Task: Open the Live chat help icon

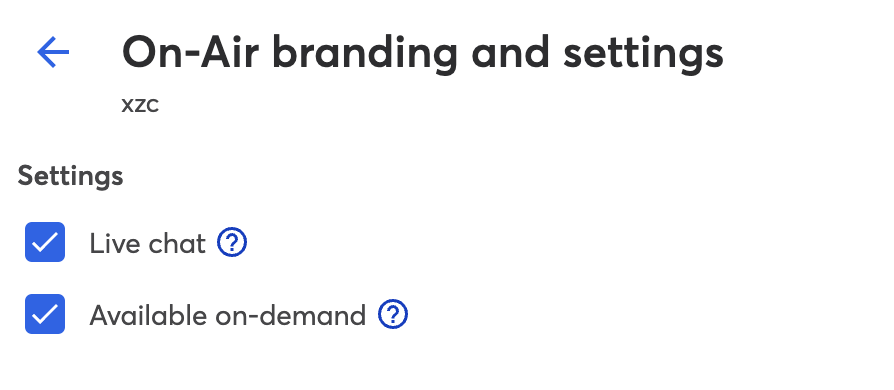Action: [x=232, y=243]
